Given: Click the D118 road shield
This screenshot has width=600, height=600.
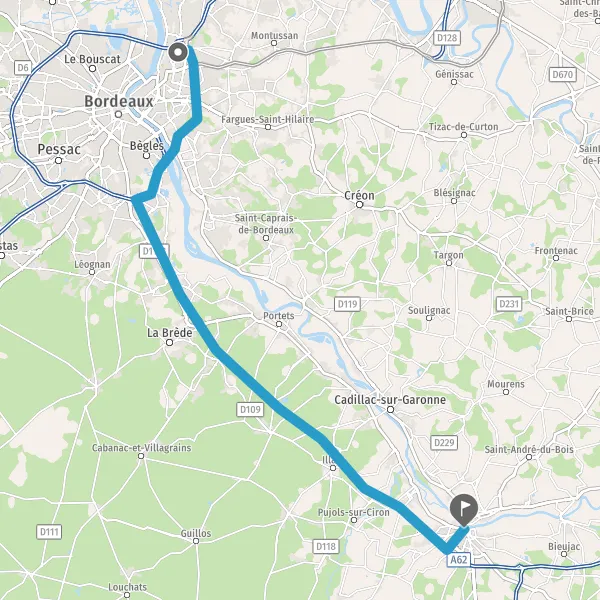Looking at the screenshot, I should [326, 546].
